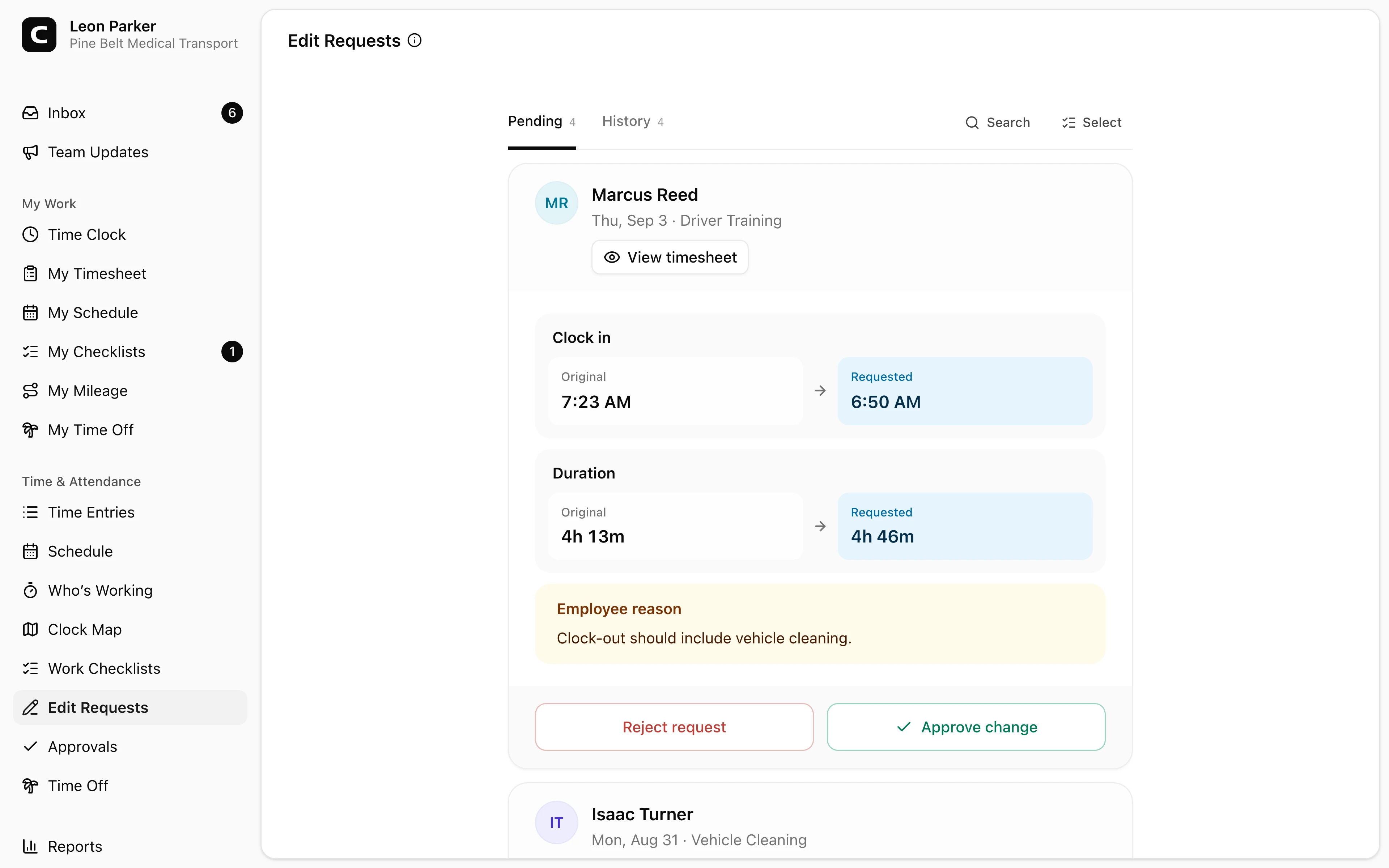Switch to the History tab
The height and width of the screenshot is (868, 1389).
coord(633,122)
